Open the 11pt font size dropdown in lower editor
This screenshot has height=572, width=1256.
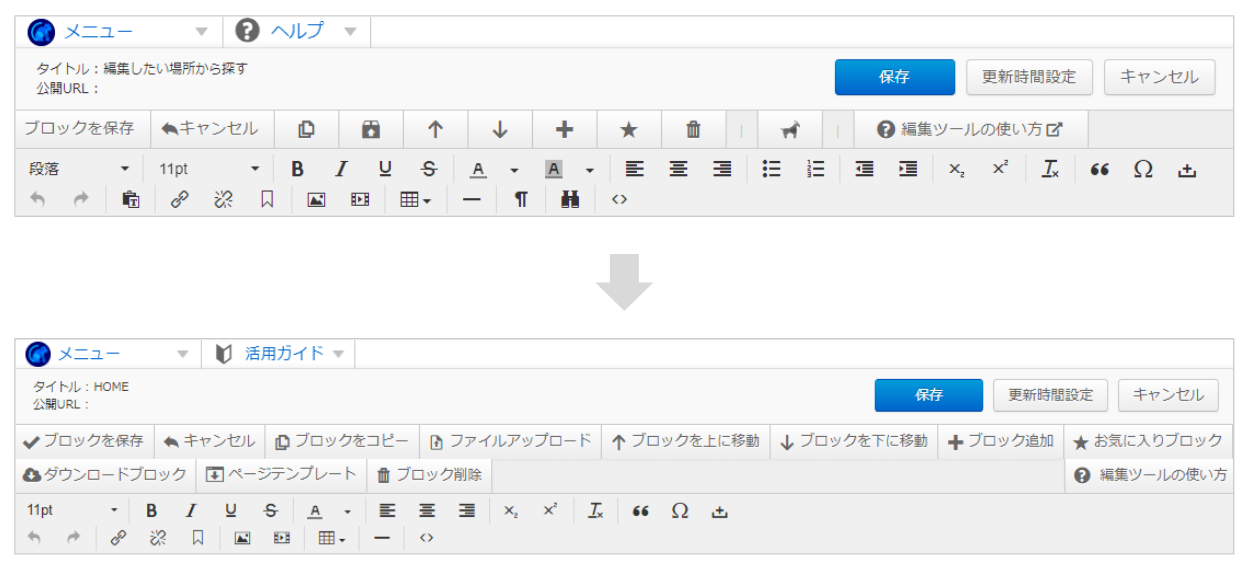[72, 511]
